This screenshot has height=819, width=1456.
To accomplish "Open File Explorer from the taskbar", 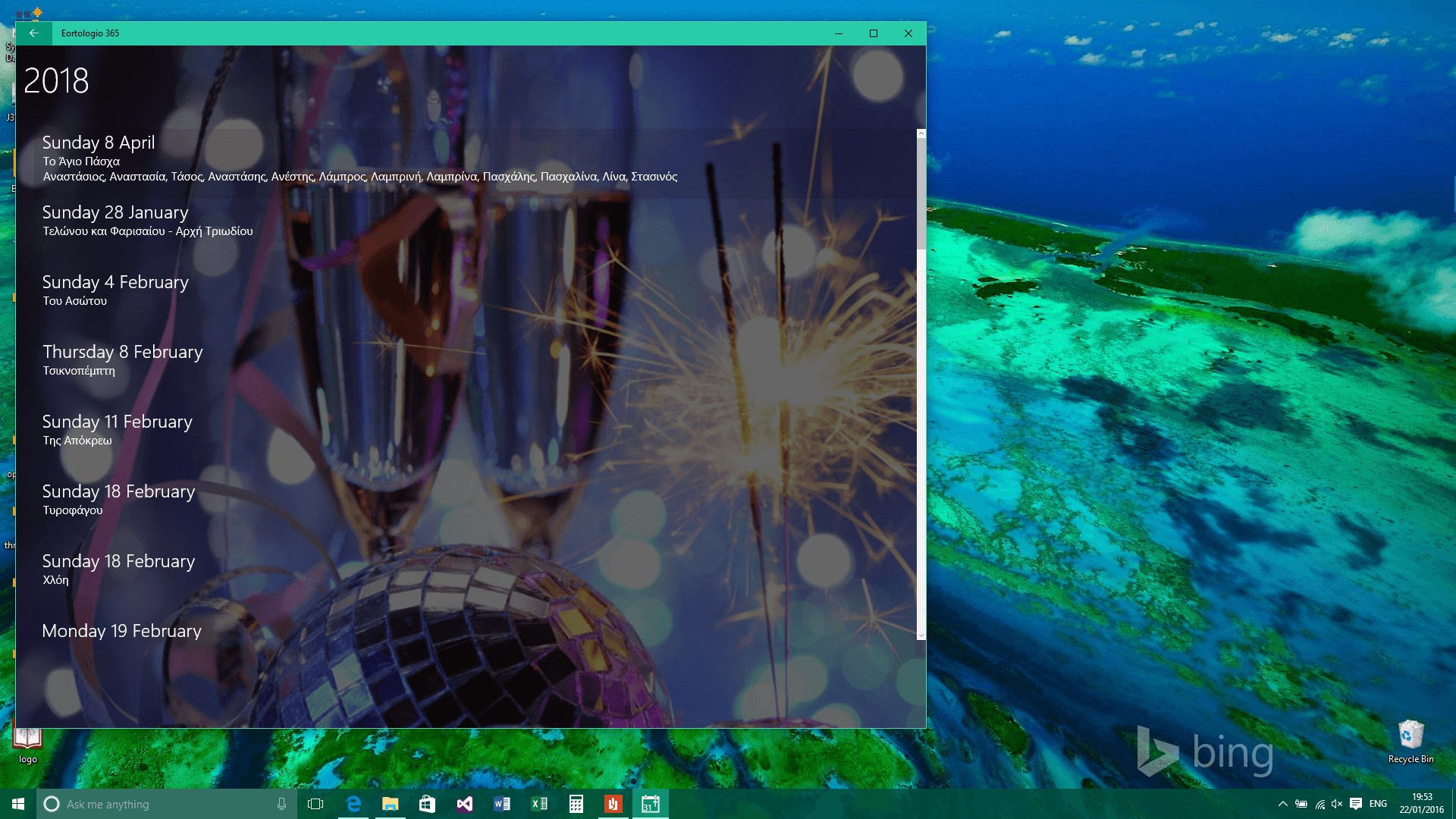I will [391, 804].
